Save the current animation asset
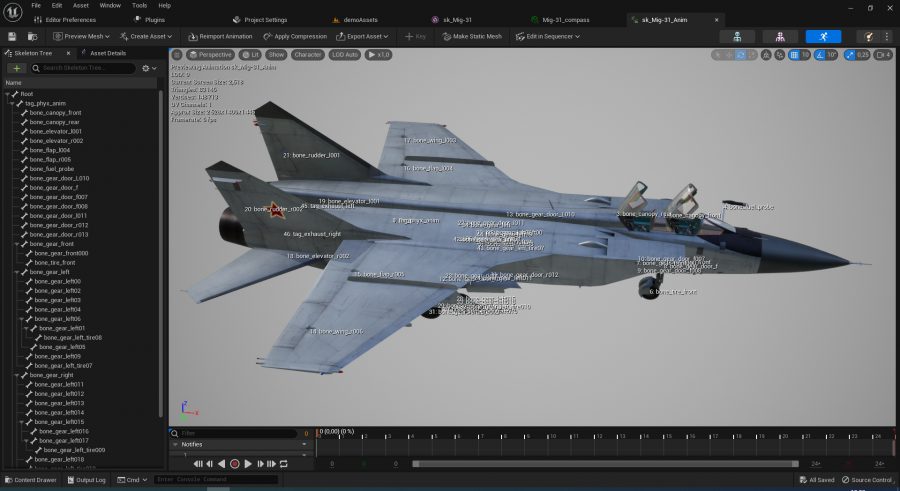Screen dimensions: 900x491 pos(12,36)
